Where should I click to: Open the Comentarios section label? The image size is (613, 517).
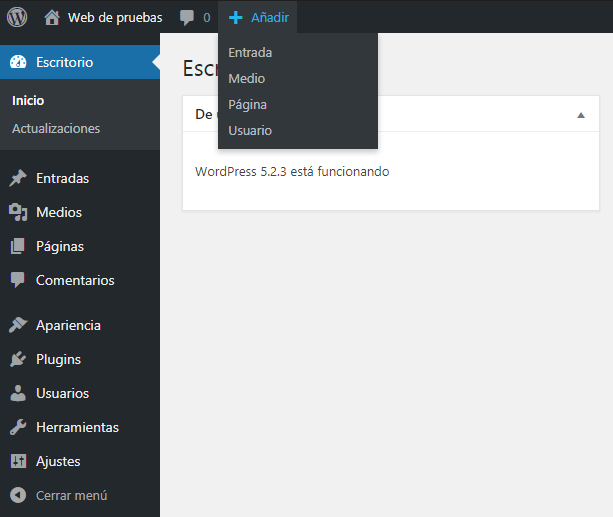pos(75,280)
